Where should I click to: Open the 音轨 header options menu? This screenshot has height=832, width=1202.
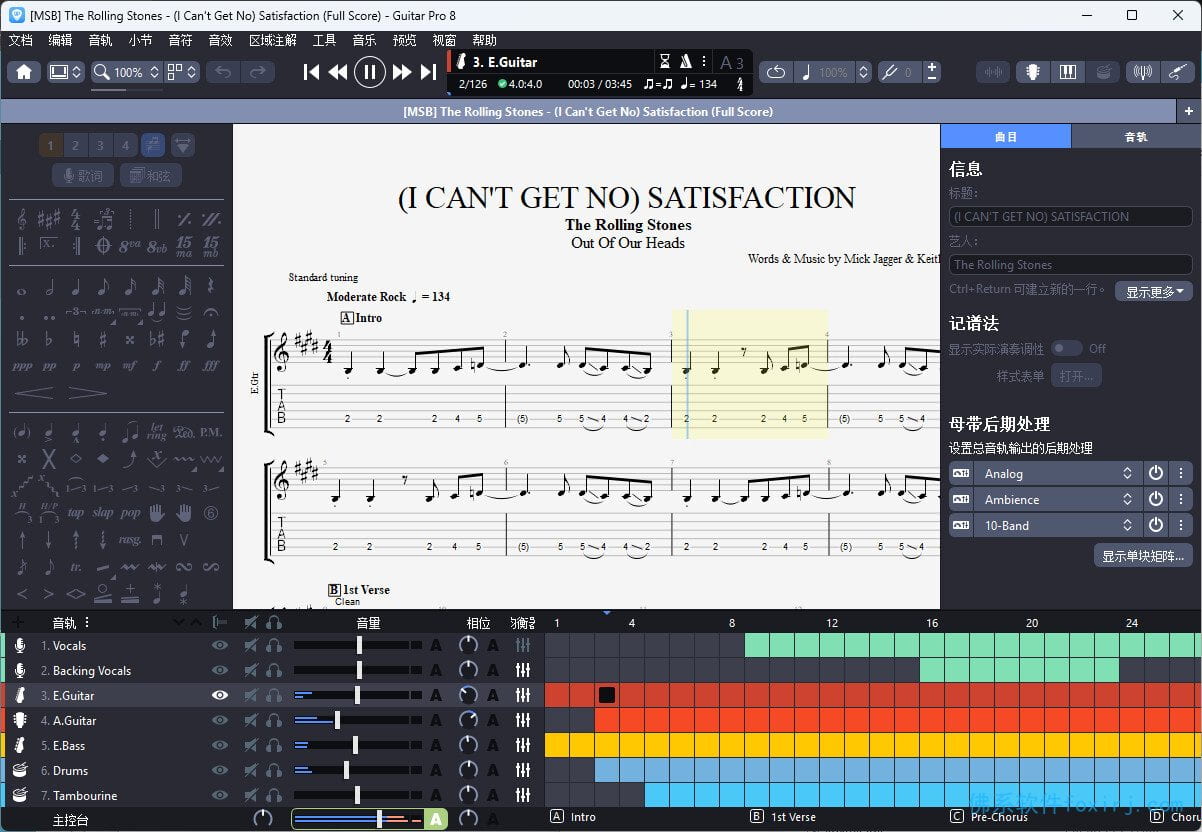pyautogui.click(x=85, y=622)
